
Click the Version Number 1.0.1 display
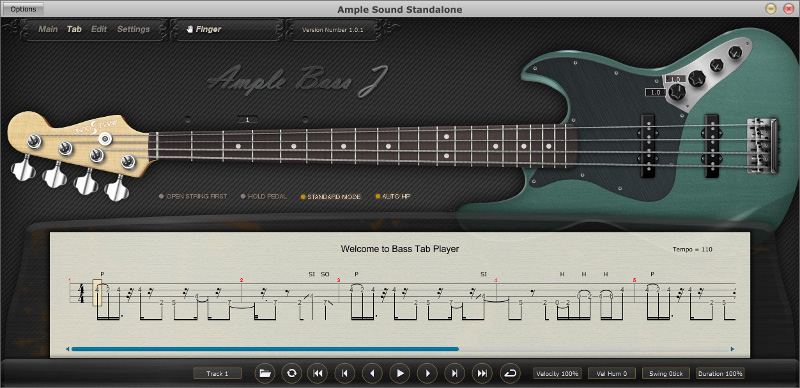[x=333, y=30]
